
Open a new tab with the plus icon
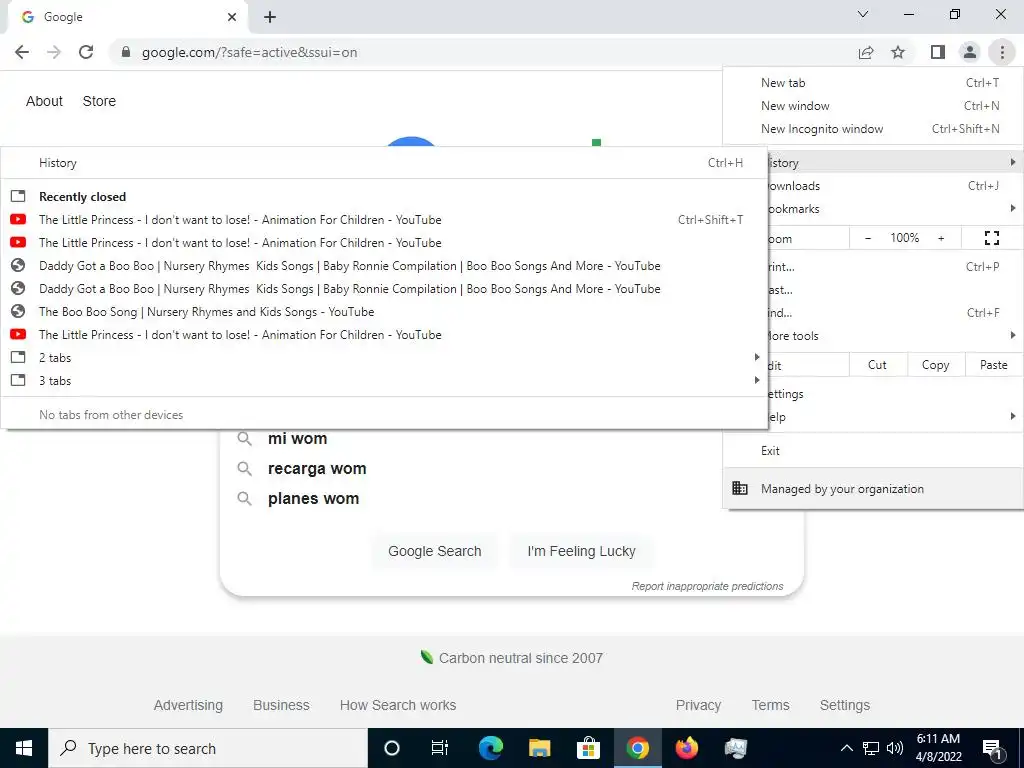click(270, 17)
